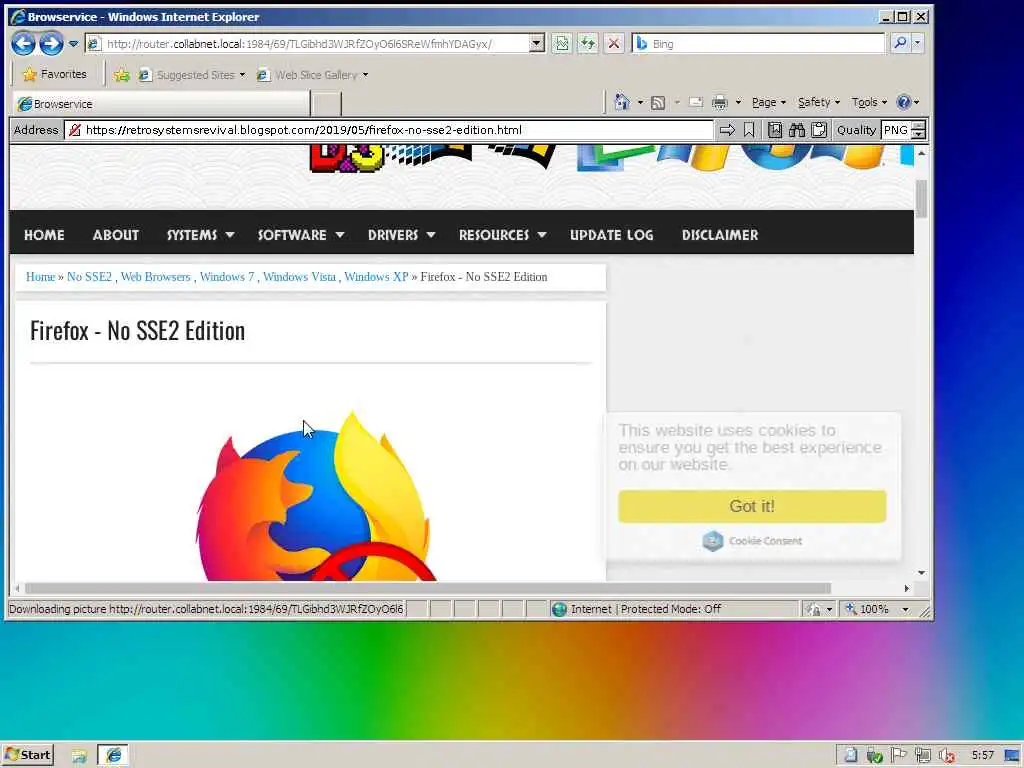Click the muted volume tray icon
The image size is (1024, 768).
[x=946, y=756]
